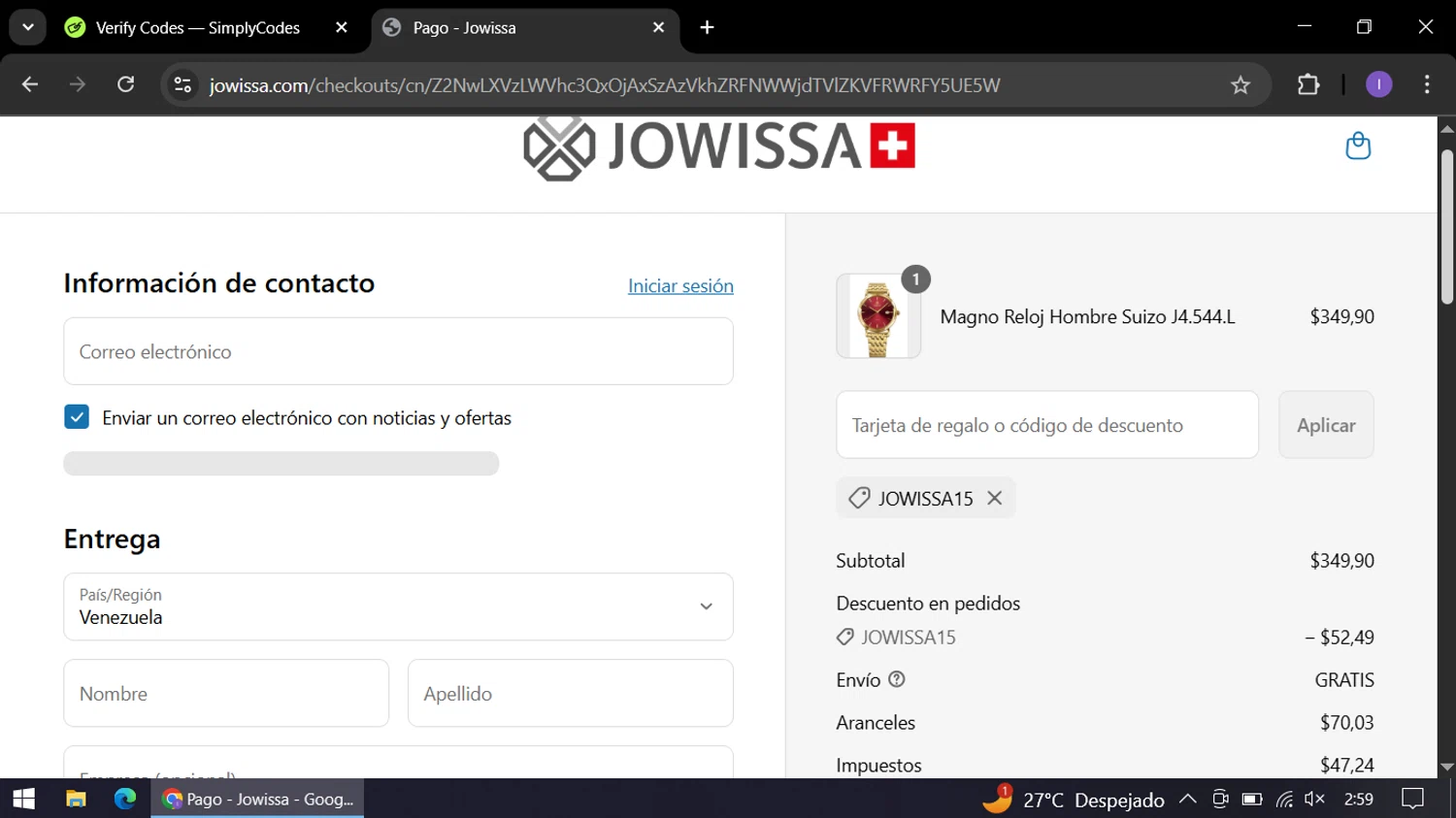
Task: Go back to the previous page
Action: (x=30, y=84)
